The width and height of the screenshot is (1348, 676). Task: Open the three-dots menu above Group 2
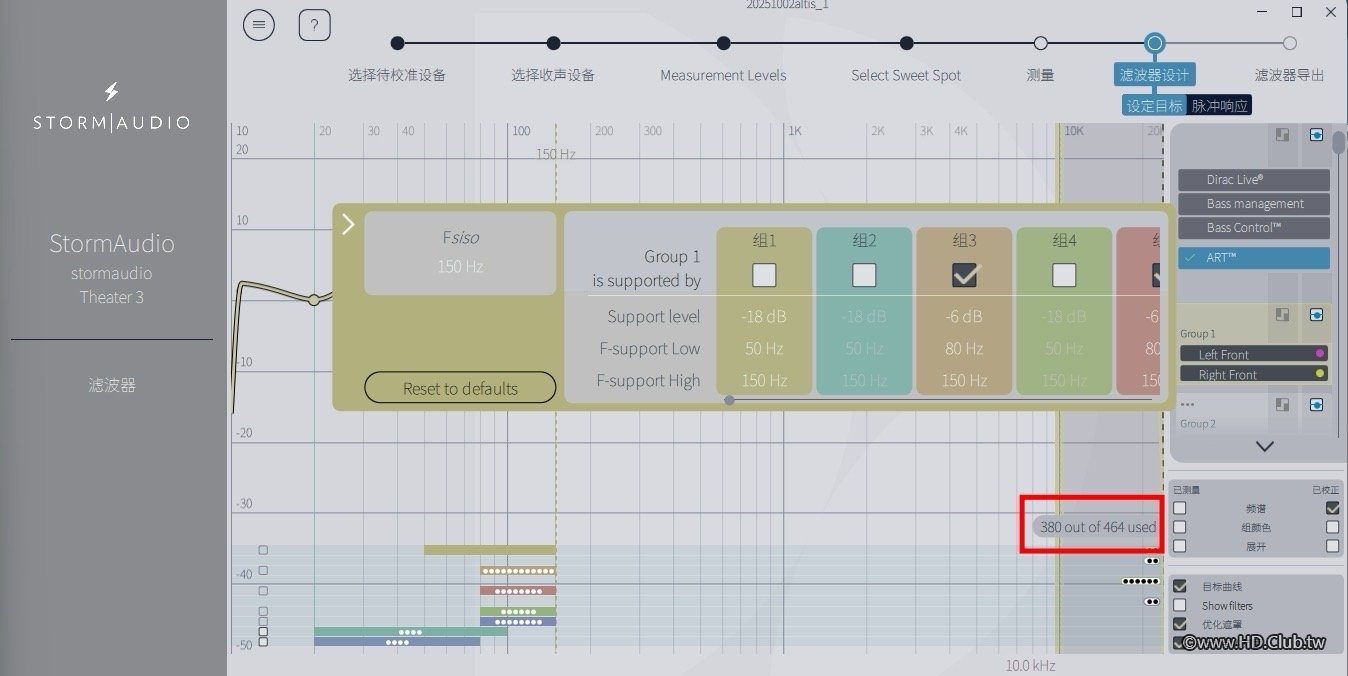[x=1187, y=405]
